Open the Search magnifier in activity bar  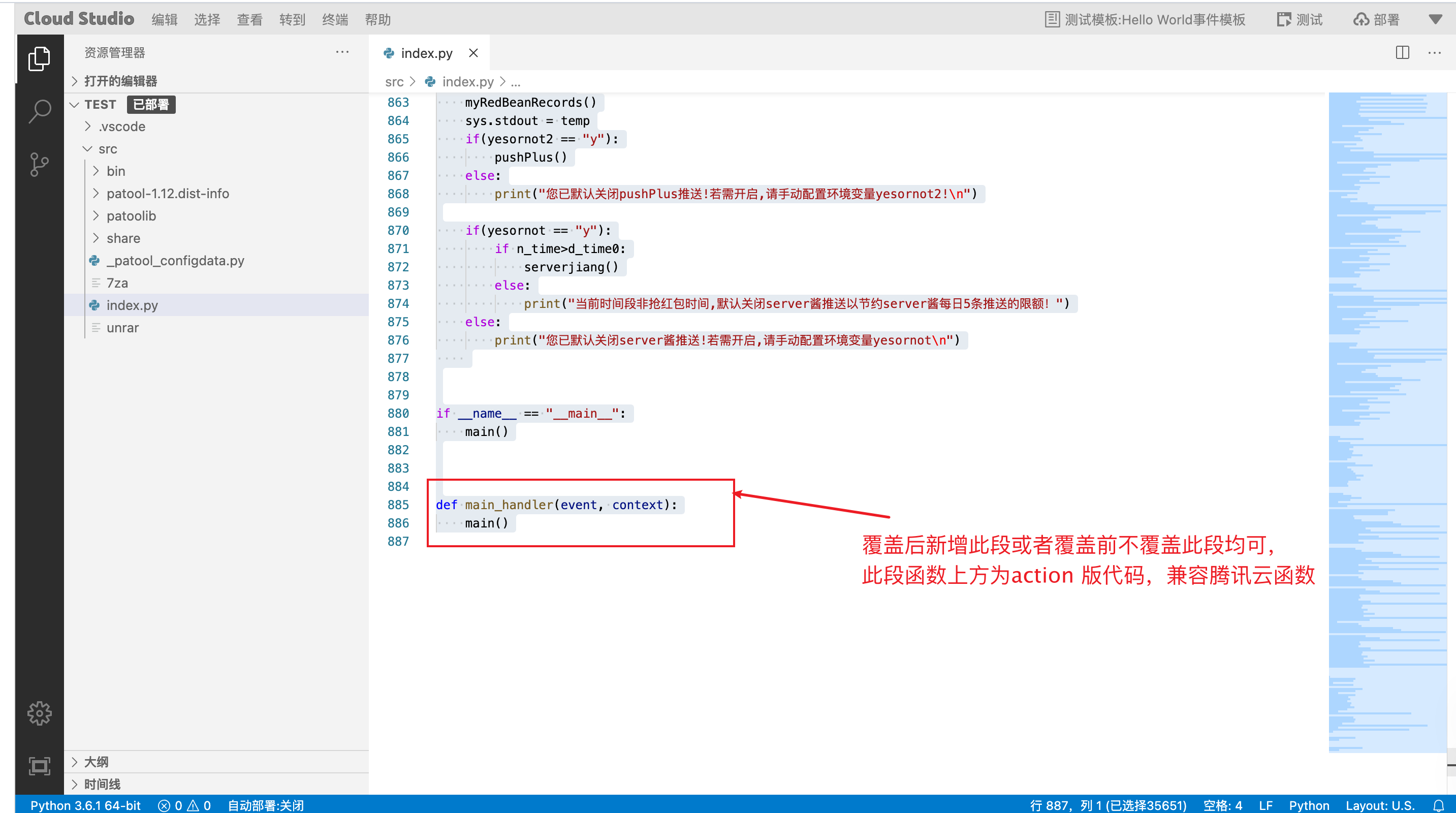point(39,111)
